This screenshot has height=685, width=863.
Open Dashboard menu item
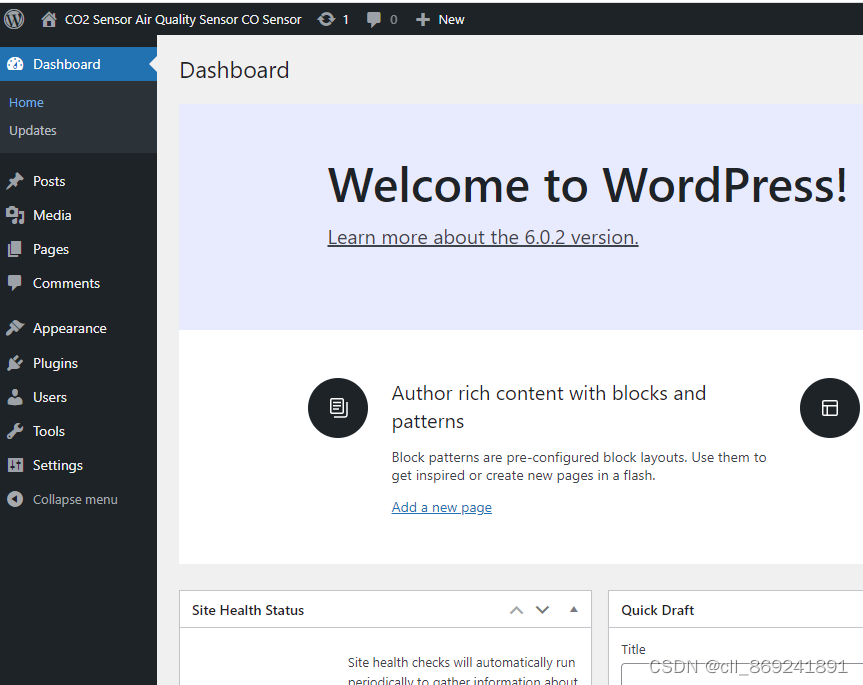pos(78,64)
